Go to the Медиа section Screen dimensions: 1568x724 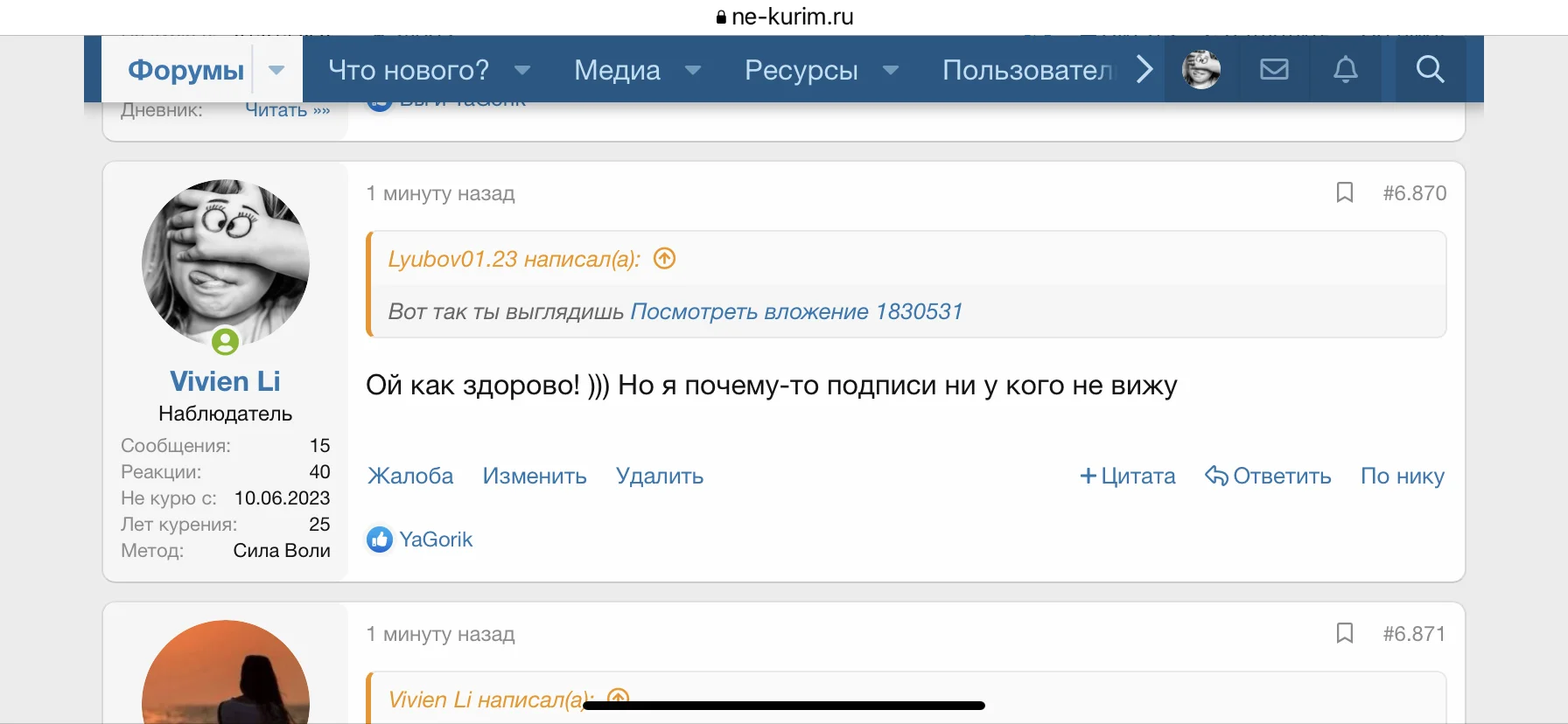pyautogui.click(x=617, y=70)
